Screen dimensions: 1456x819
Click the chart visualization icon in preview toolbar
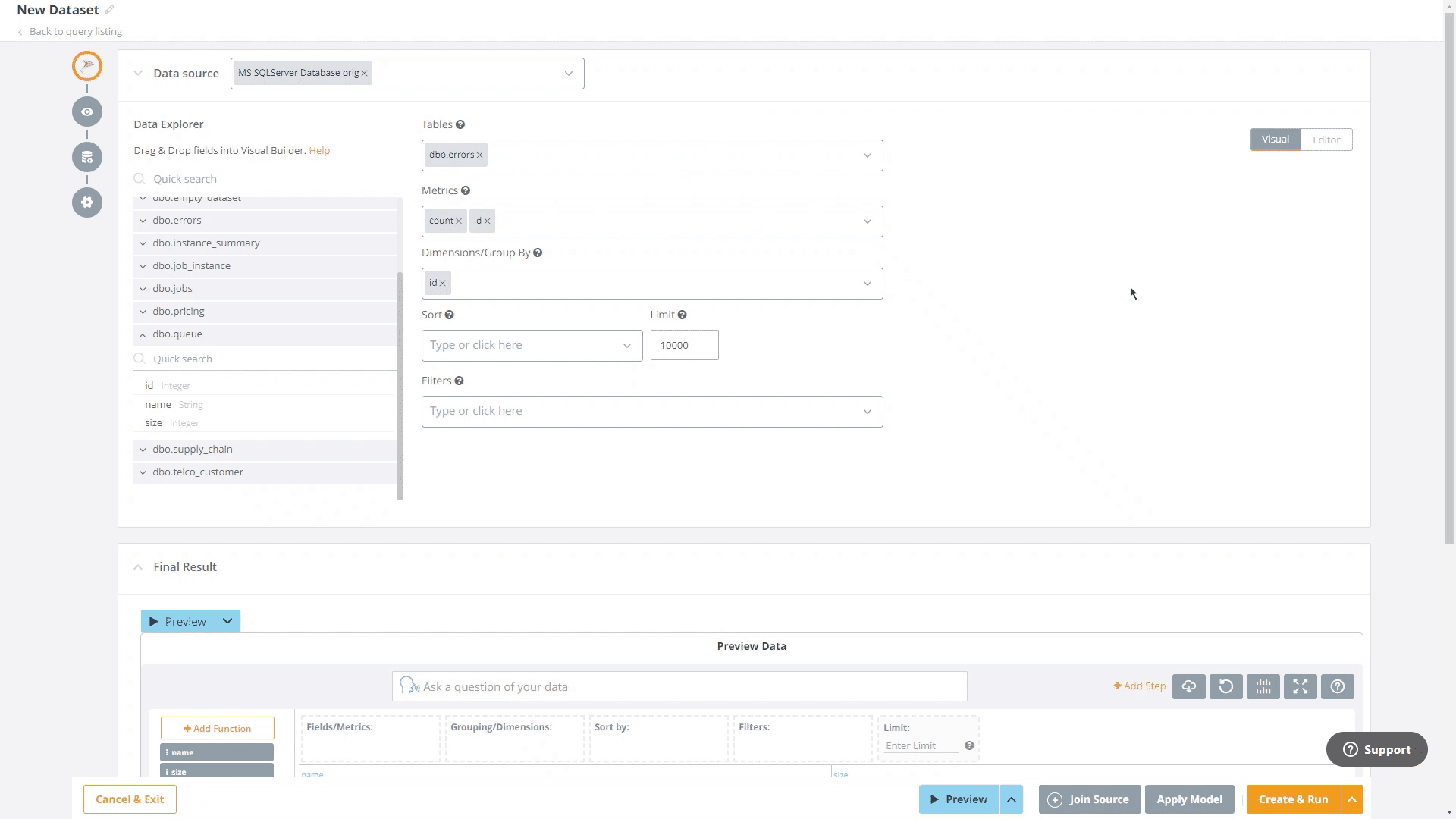pos(1263,686)
